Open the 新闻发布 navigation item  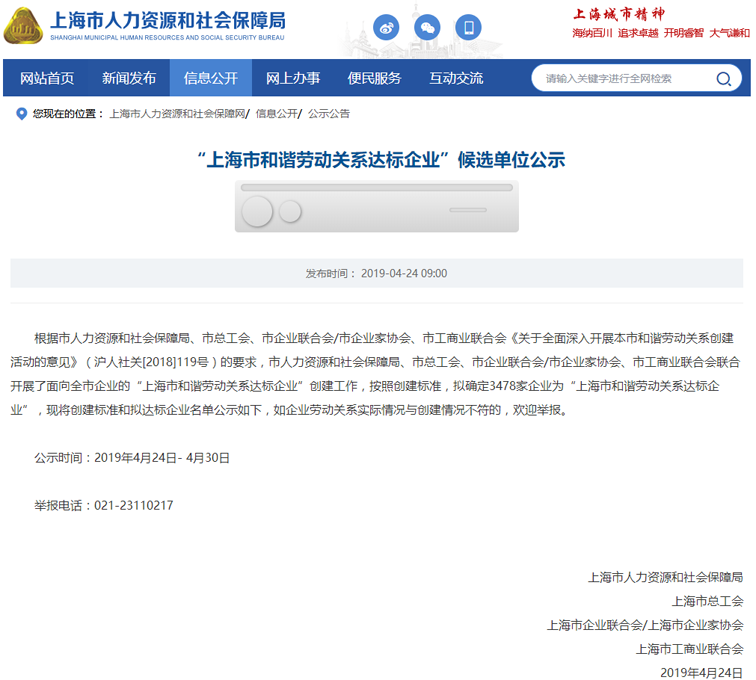tap(129, 78)
